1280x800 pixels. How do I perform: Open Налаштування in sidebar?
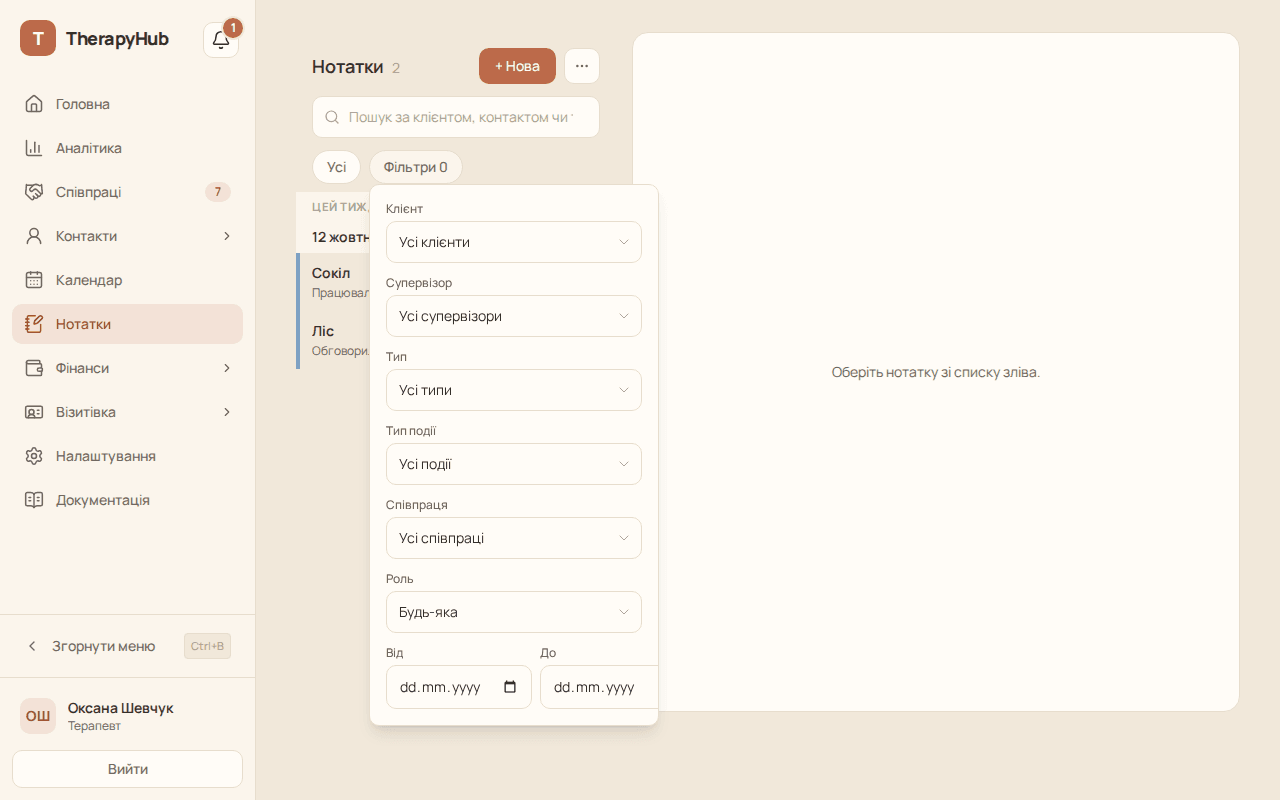click(x=127, y=456)
